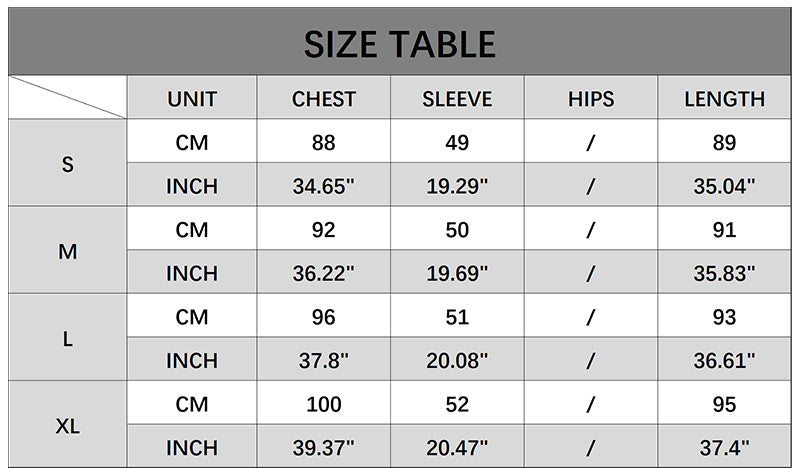Select the CHEST column header
Screen dimensions: 800x475
coord(324,99)
